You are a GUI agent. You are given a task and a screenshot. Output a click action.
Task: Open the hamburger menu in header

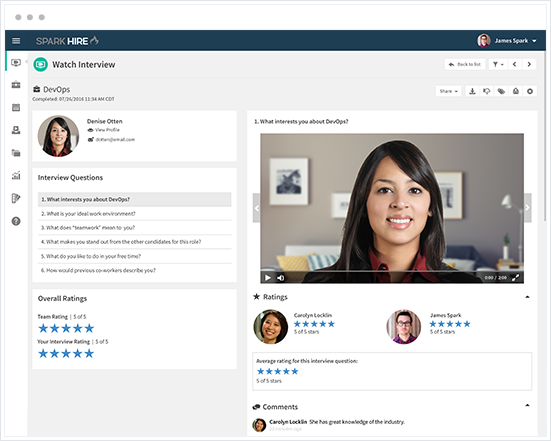click(x=16, y=41)
